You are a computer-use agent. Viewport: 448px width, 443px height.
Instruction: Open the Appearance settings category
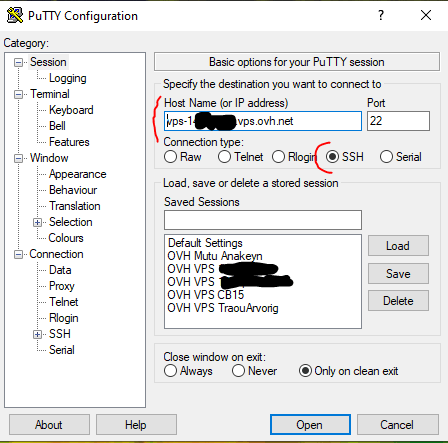pyautogui.click(x=78, y=174)
